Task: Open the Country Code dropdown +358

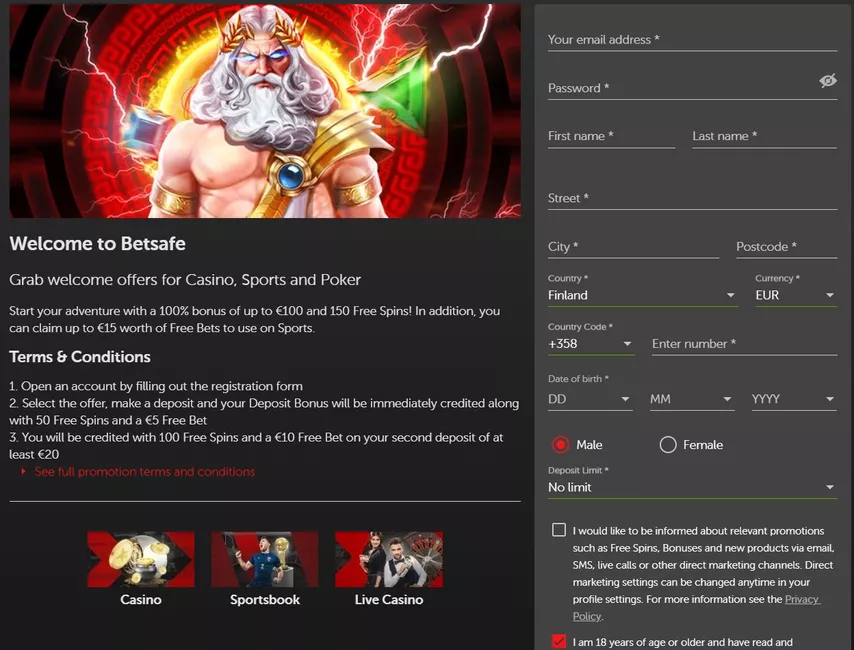Action: tap(591, 344)
